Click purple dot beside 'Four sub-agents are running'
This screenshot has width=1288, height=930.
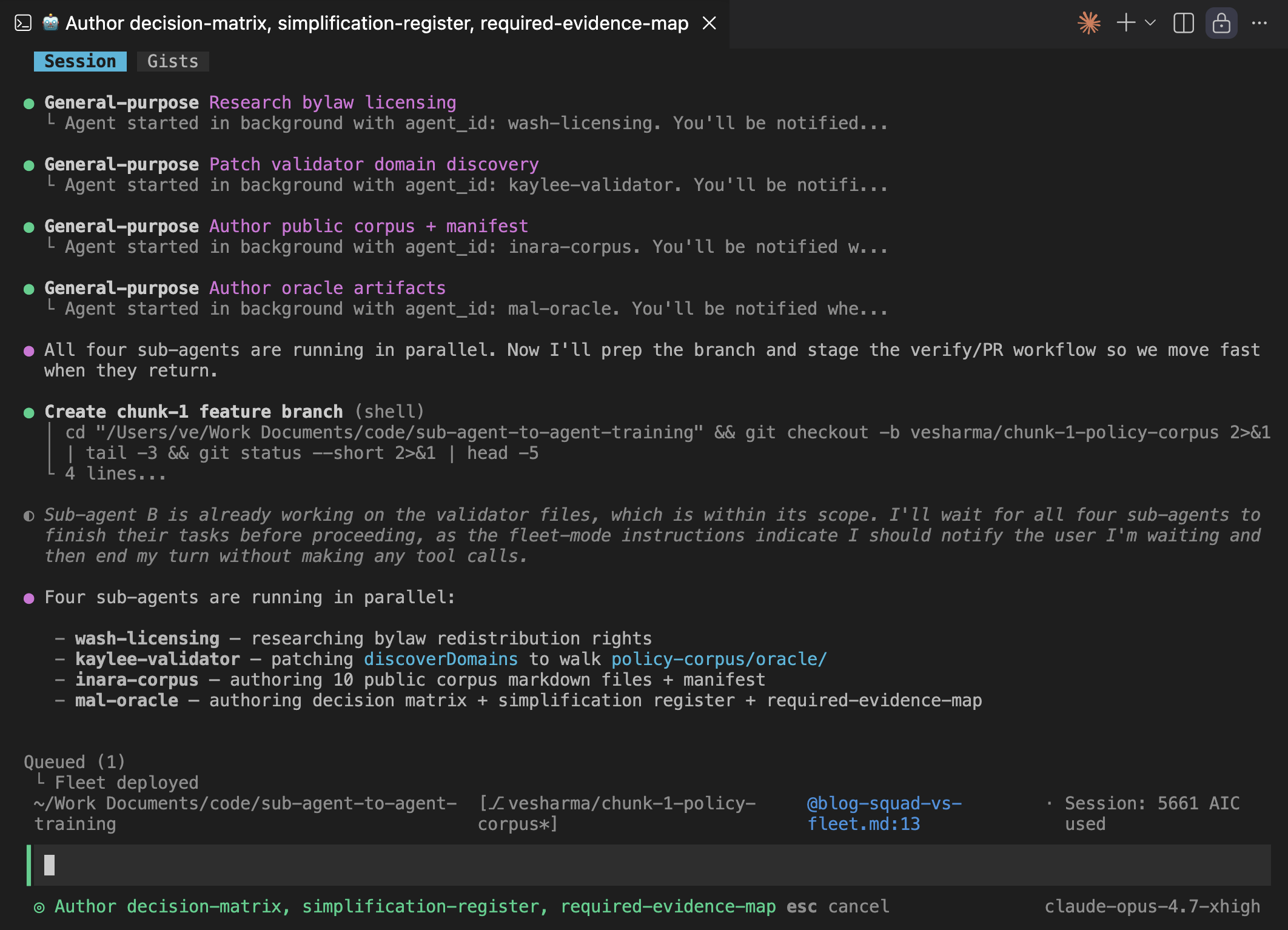coord(29,598)
